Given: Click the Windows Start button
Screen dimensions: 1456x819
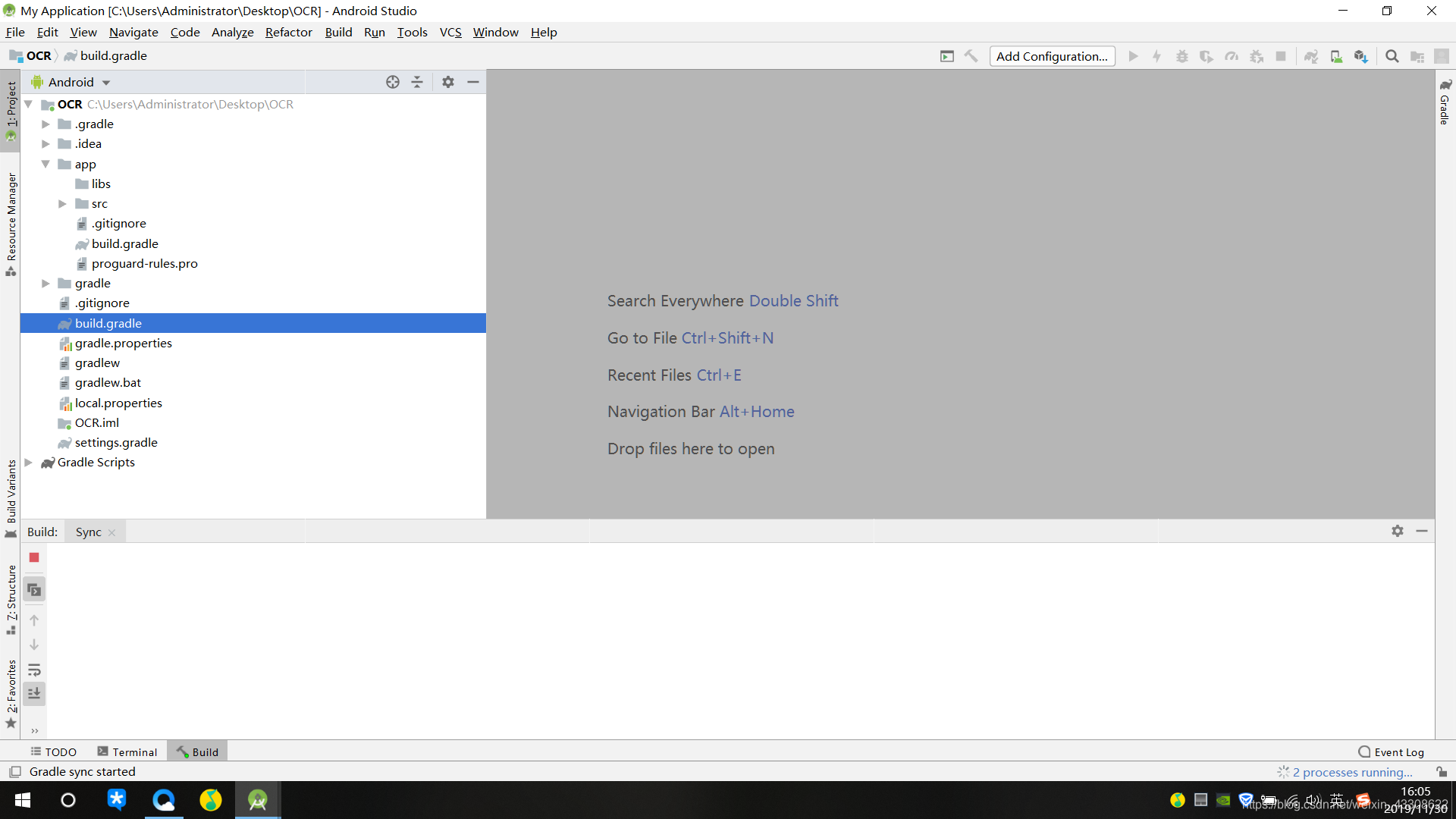Looking at the screenshot, I should click(23, 800).
